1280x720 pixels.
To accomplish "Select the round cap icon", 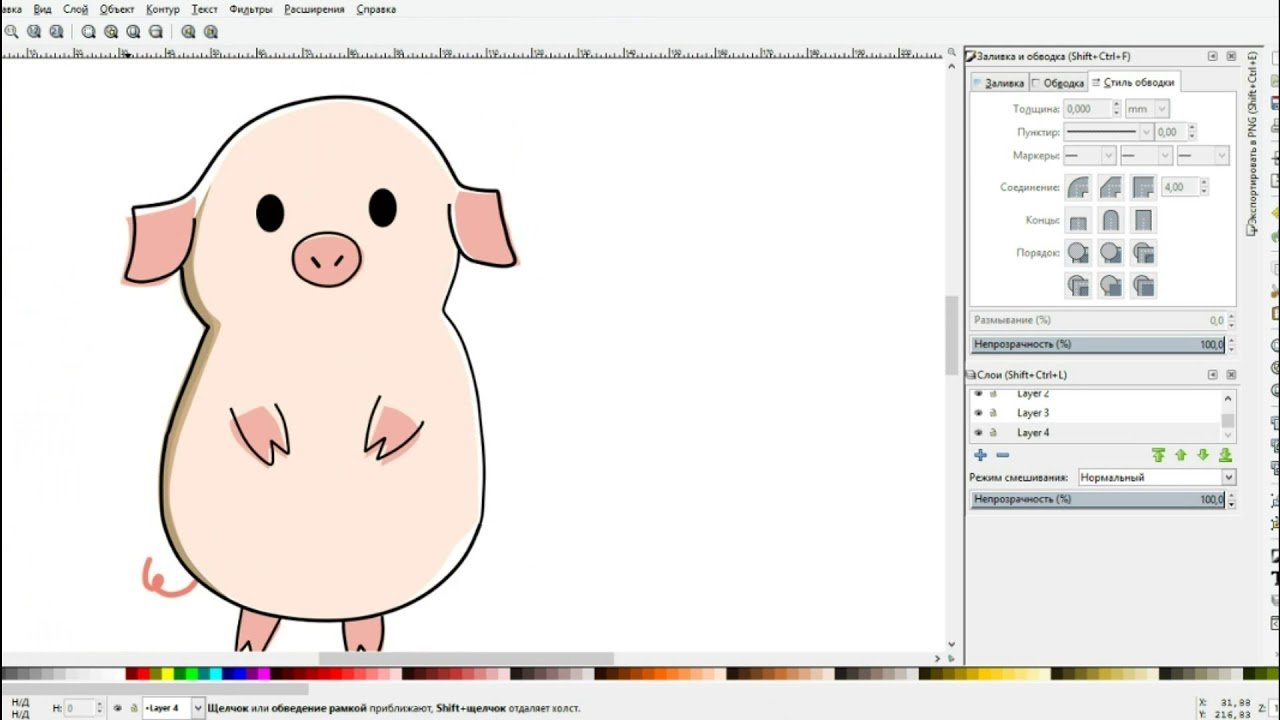I will pos(1111,220).
